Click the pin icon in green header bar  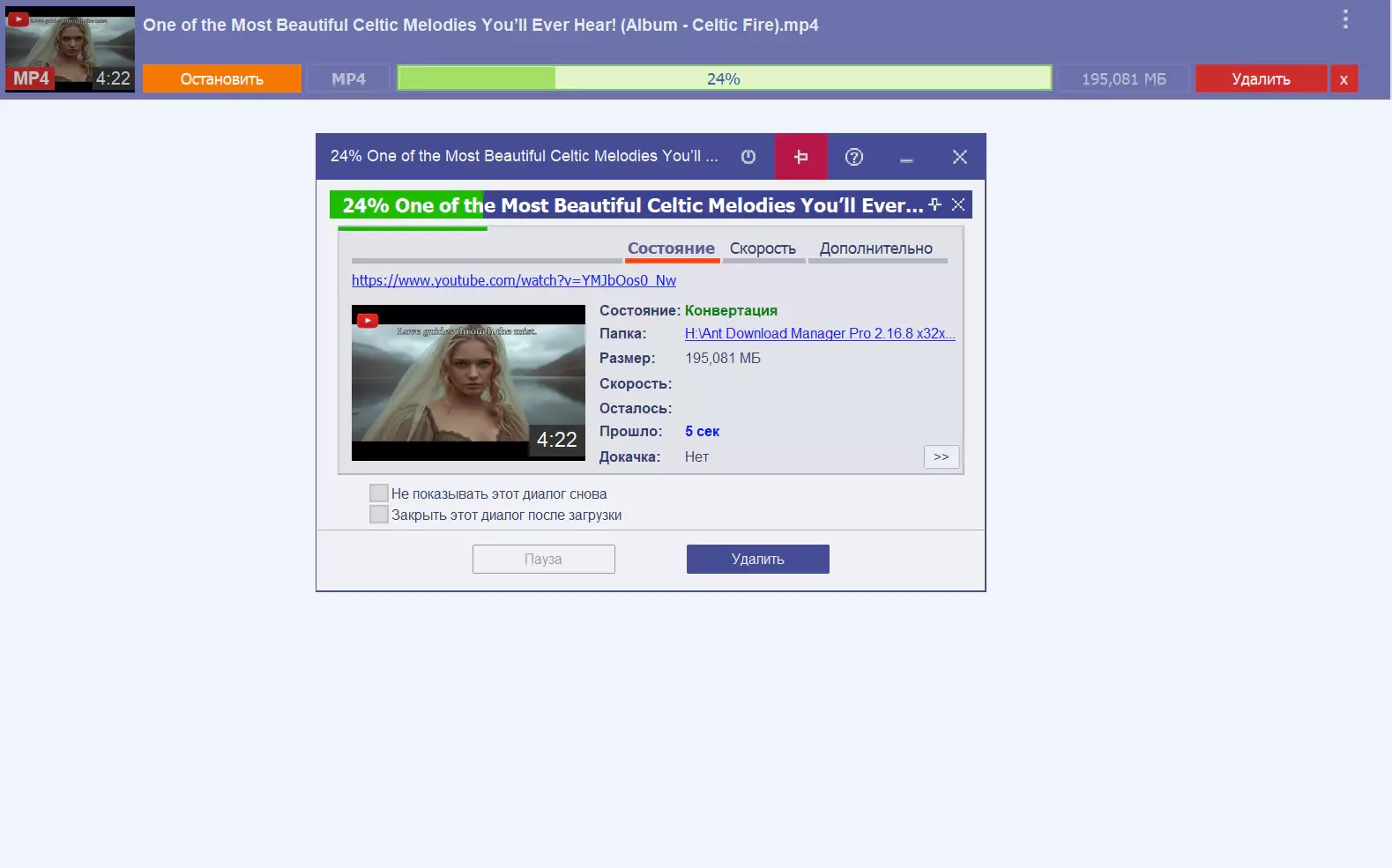[x=935, y=204]
